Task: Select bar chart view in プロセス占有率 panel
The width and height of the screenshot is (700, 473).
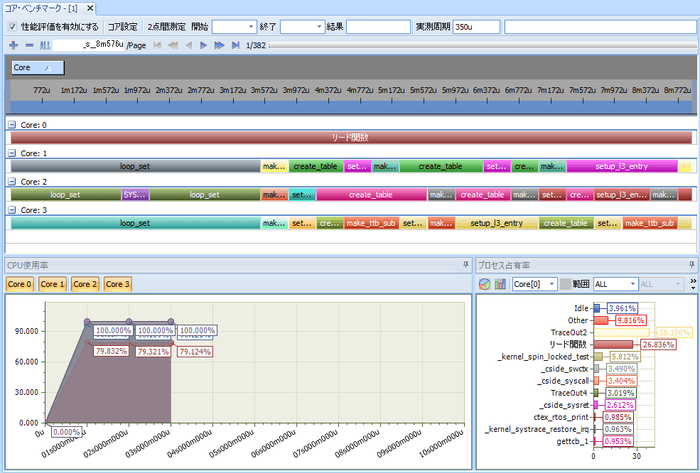Action: pyautogui.click(x=499, y=284)
